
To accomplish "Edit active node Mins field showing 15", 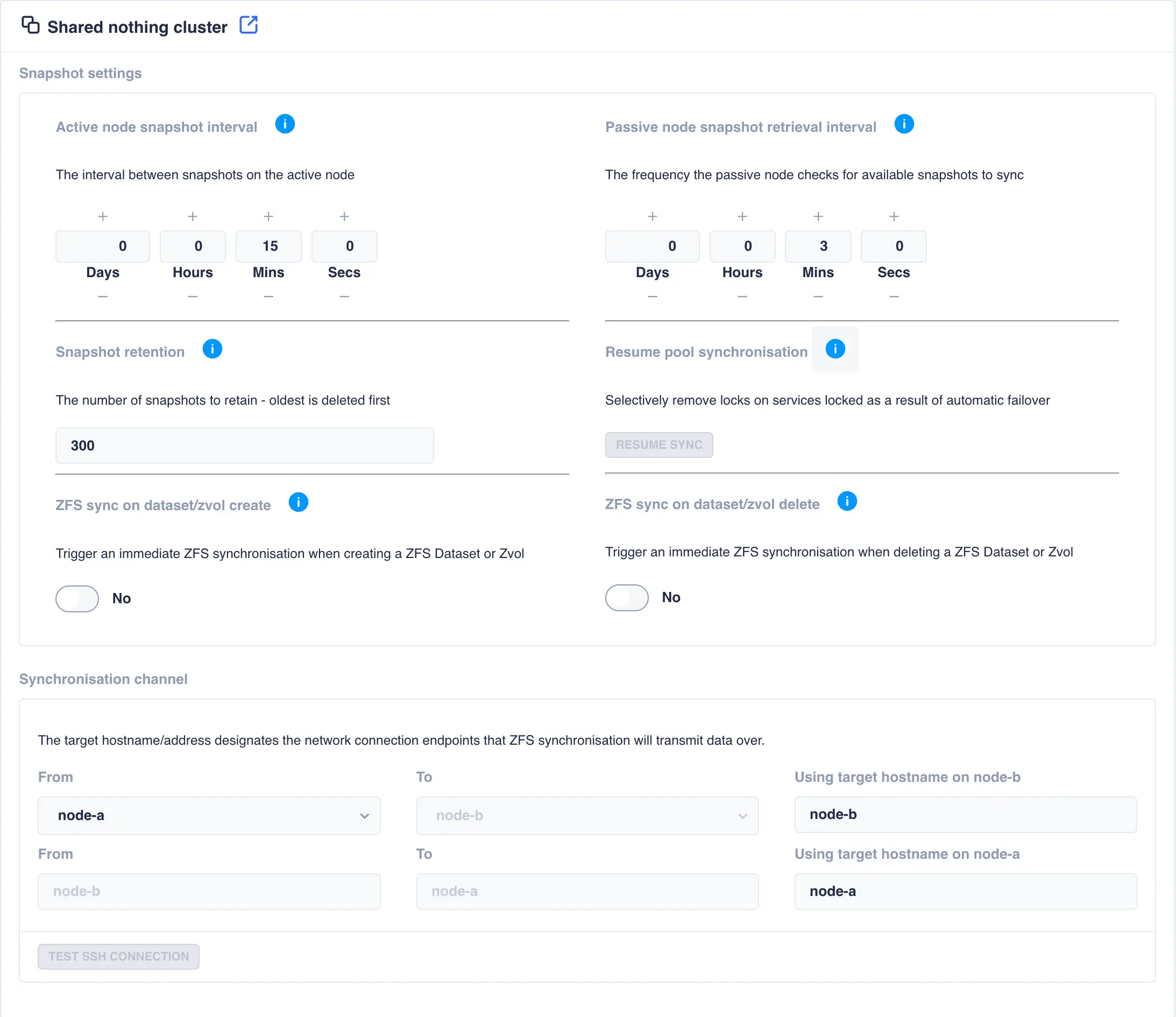I will 268,246.
